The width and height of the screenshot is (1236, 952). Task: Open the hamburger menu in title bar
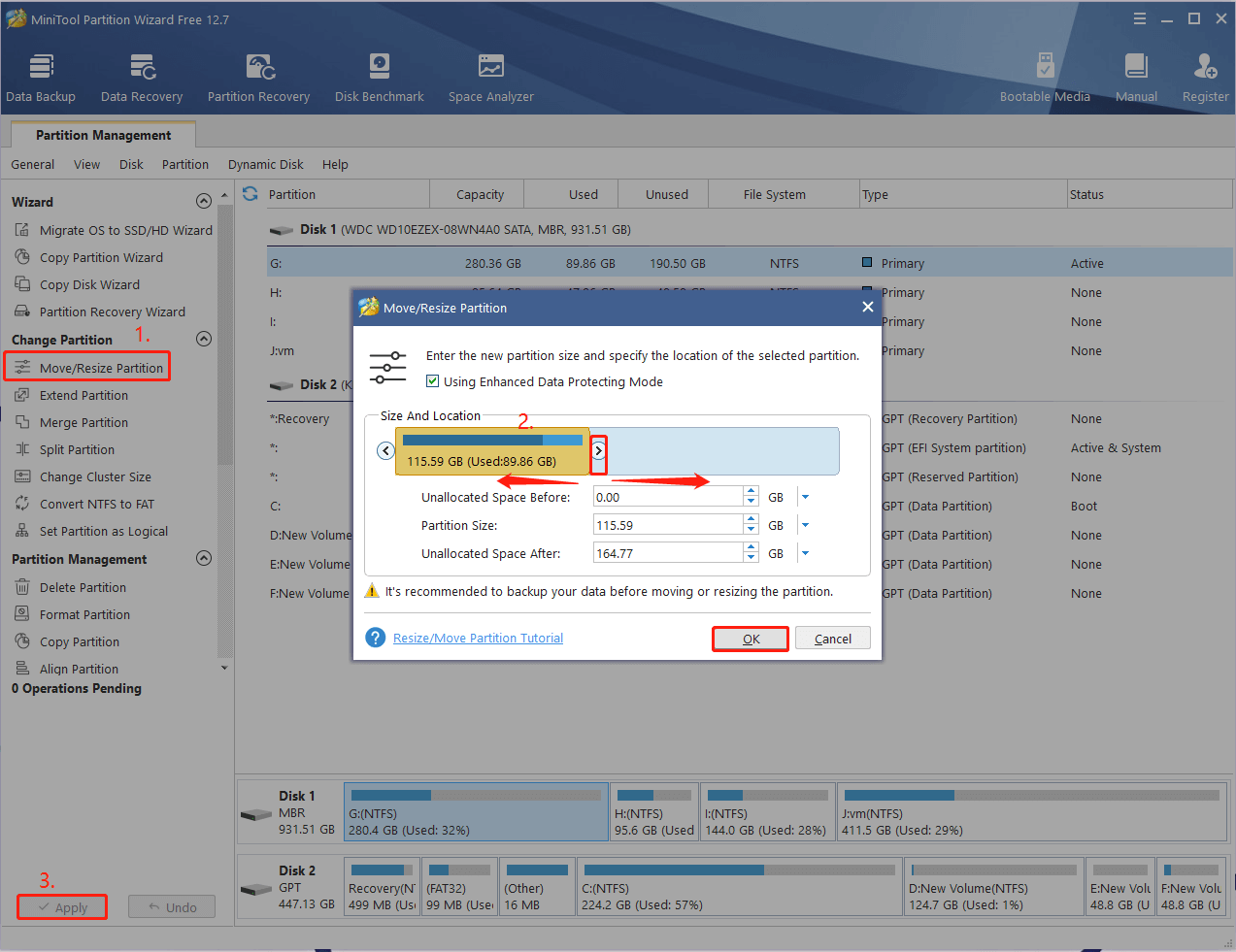1140,18
